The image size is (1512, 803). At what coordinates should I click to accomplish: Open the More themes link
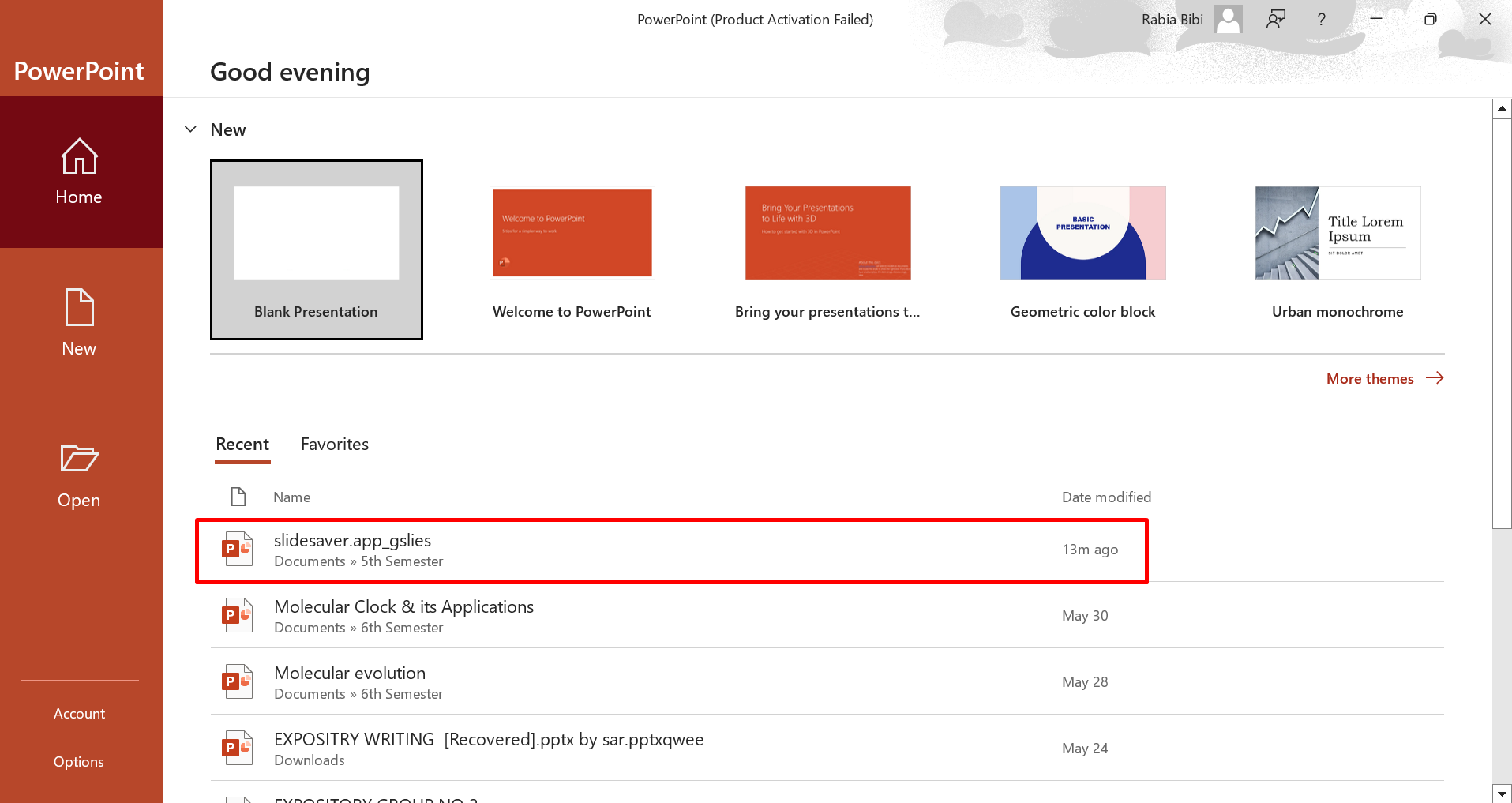(1384, 379)
